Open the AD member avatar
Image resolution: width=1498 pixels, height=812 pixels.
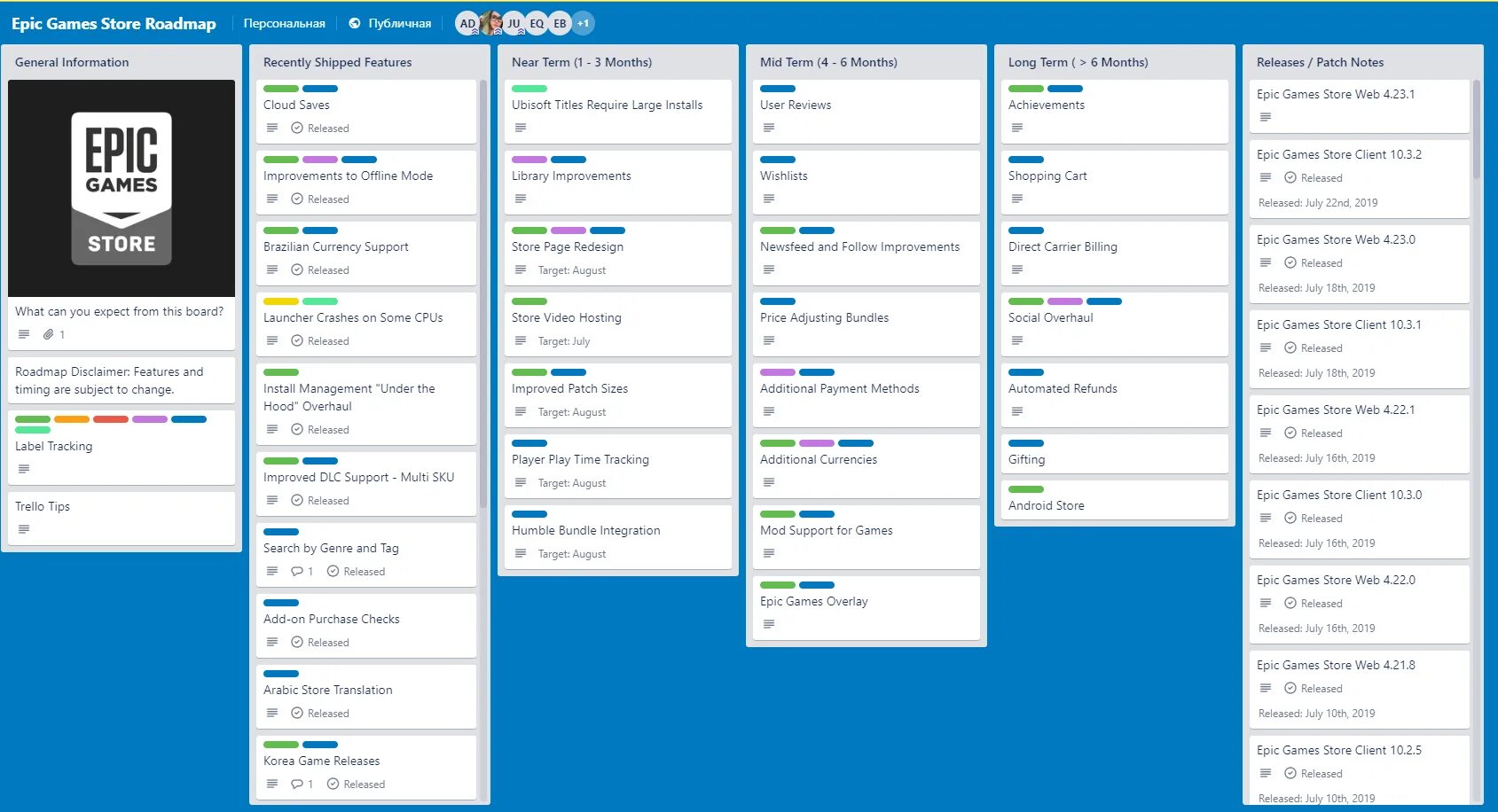467,24
